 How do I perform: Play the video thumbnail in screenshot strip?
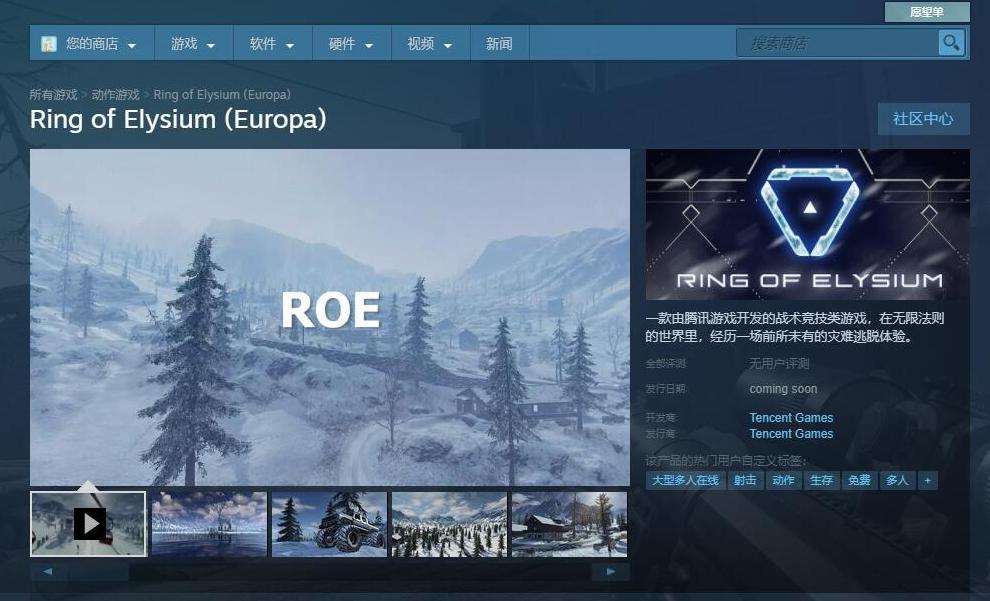pyautogui.click(x=88, y=524)
